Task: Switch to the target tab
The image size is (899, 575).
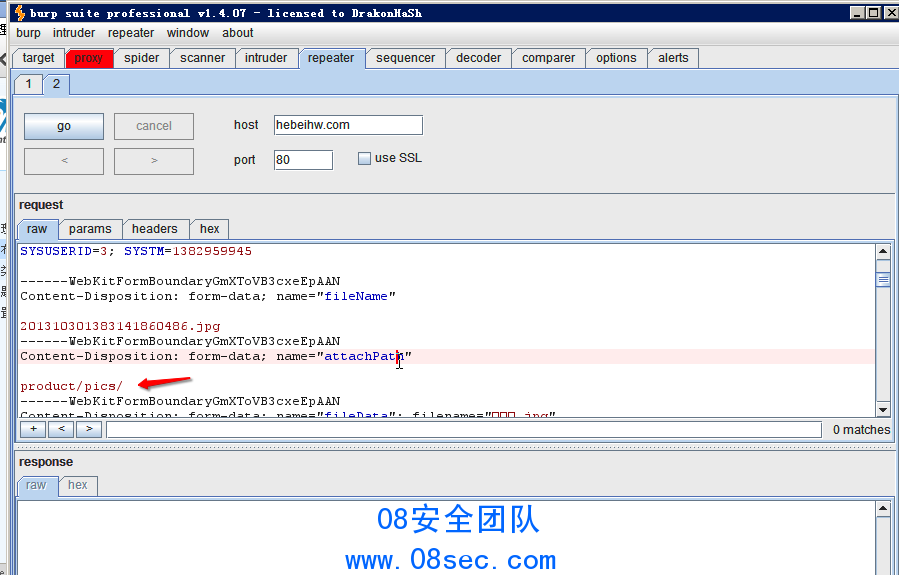Action: click(x=38, y=58)
